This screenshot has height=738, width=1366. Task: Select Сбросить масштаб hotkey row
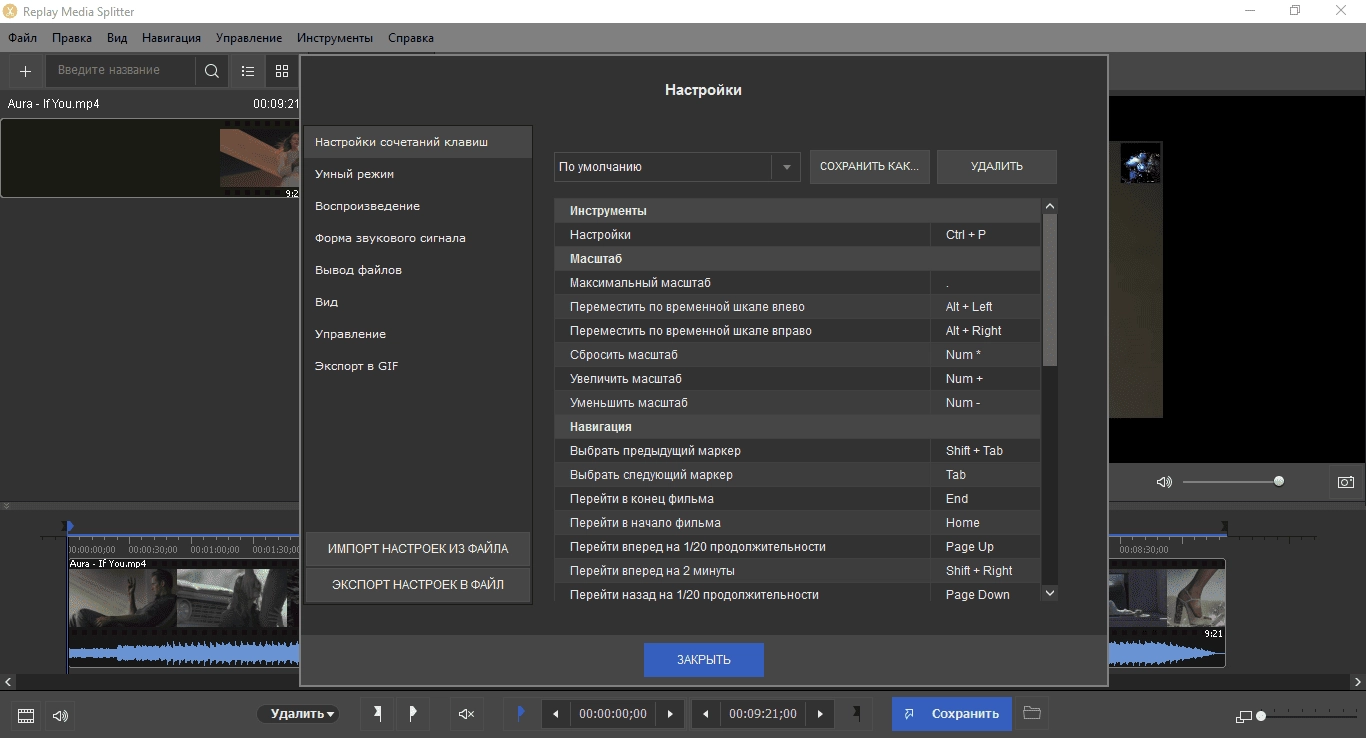[797, 355]
